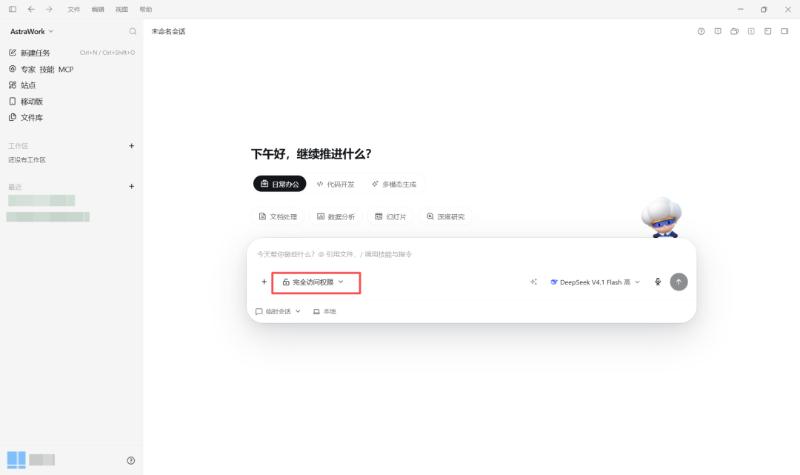Click the 站点 sites icon

(x=13, y=85)
